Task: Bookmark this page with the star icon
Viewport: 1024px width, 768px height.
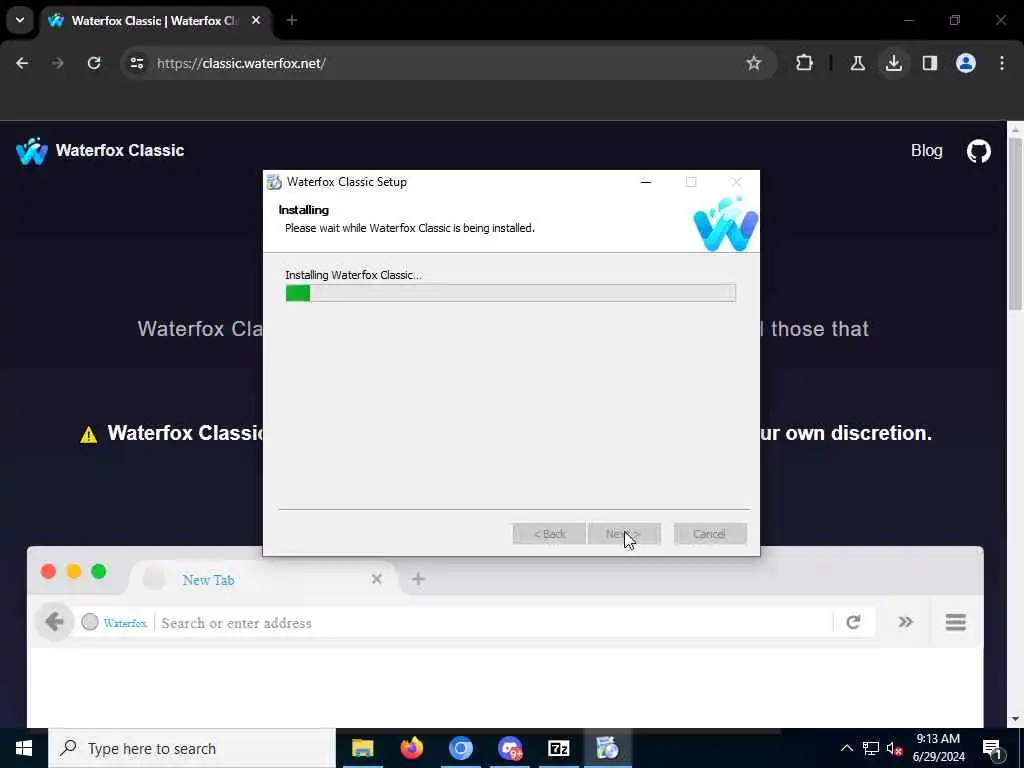Action: pos(754,63)
